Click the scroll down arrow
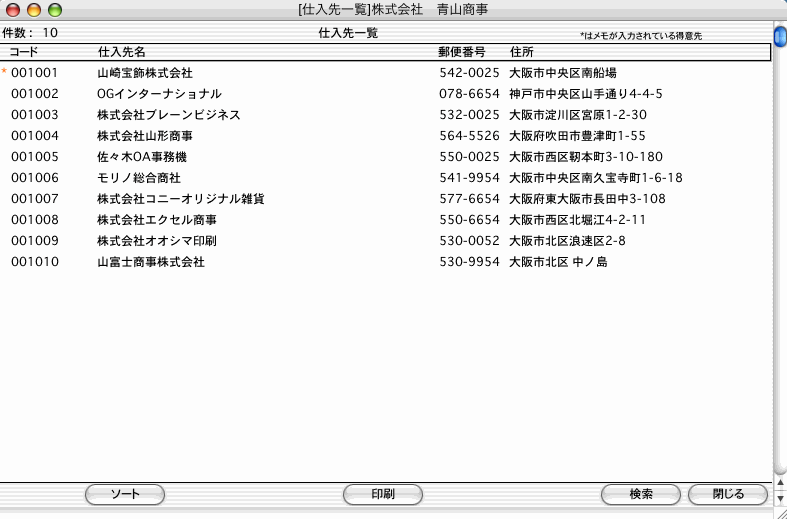This screenshot has width=787, height=519. pos(780,497)
